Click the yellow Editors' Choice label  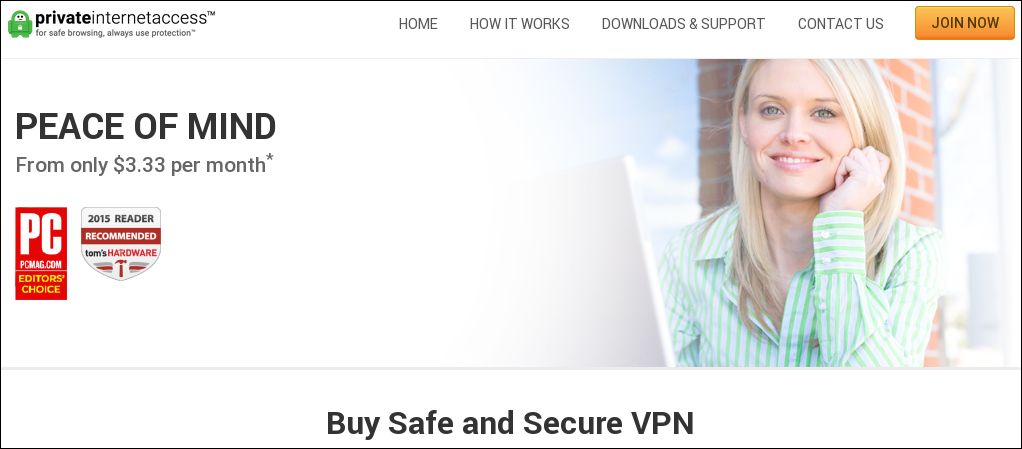click(x=41, y=283)
